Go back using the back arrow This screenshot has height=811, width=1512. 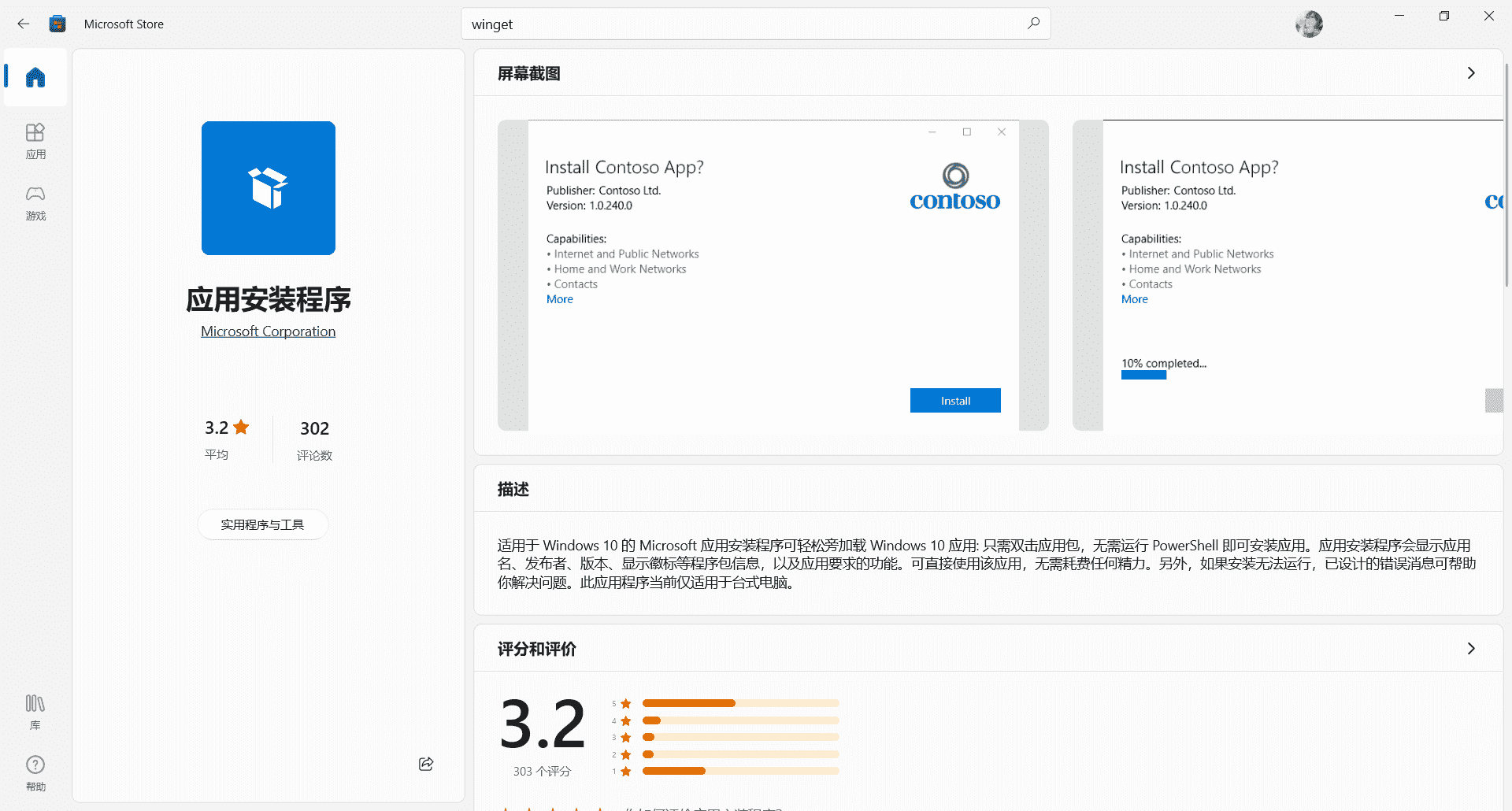pos(24,24)
